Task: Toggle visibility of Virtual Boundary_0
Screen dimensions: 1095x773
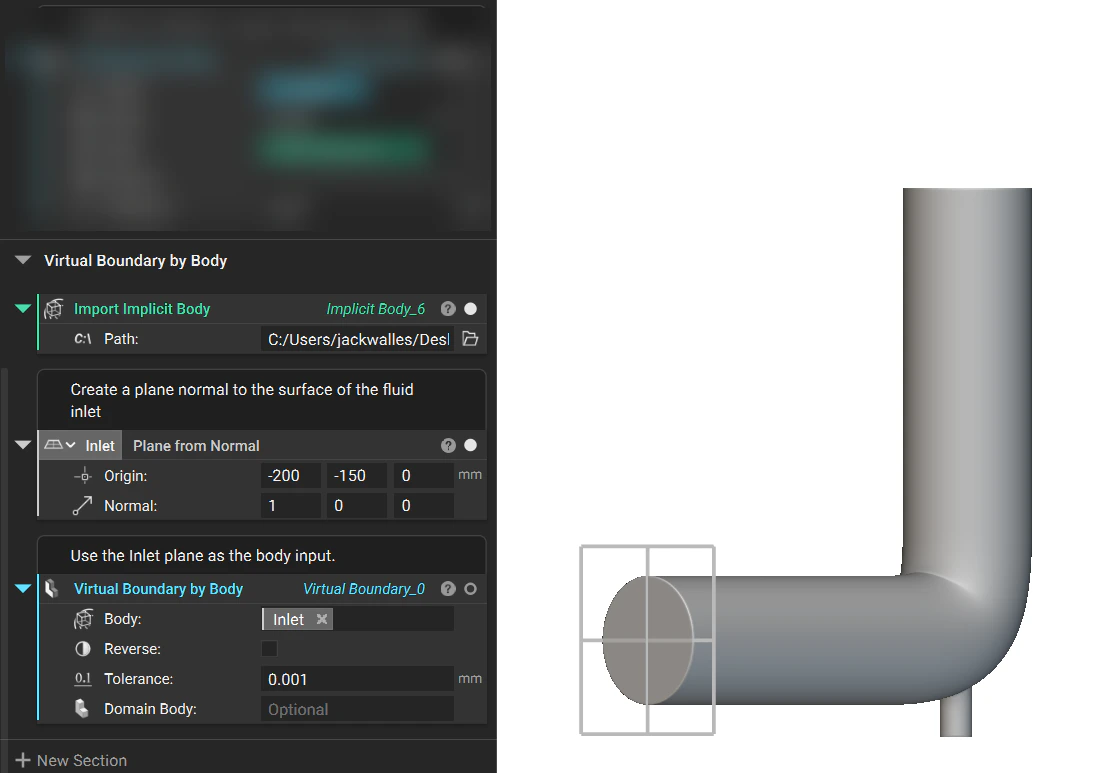Action: tap(470, 589)
